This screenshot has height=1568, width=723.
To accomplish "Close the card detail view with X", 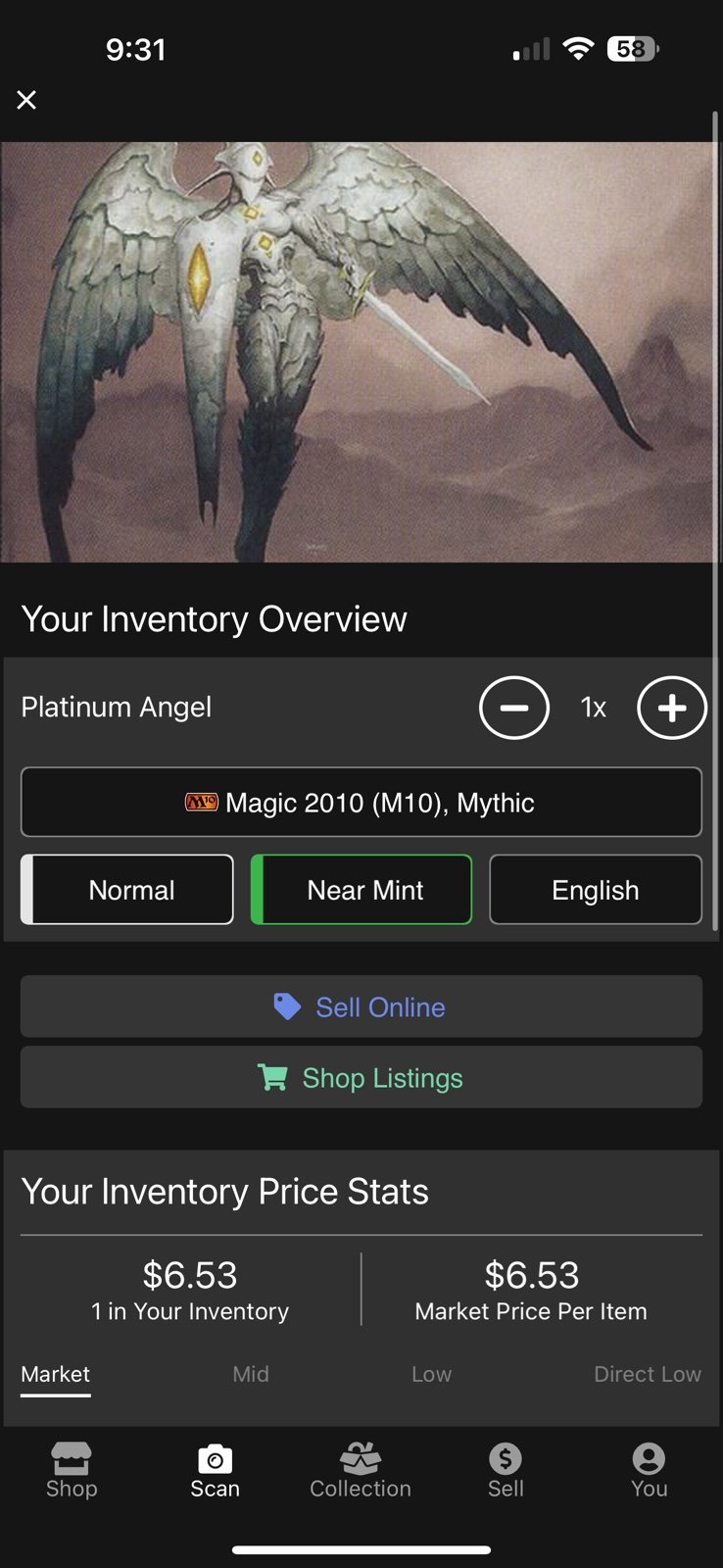I will [x=26, y=100].
